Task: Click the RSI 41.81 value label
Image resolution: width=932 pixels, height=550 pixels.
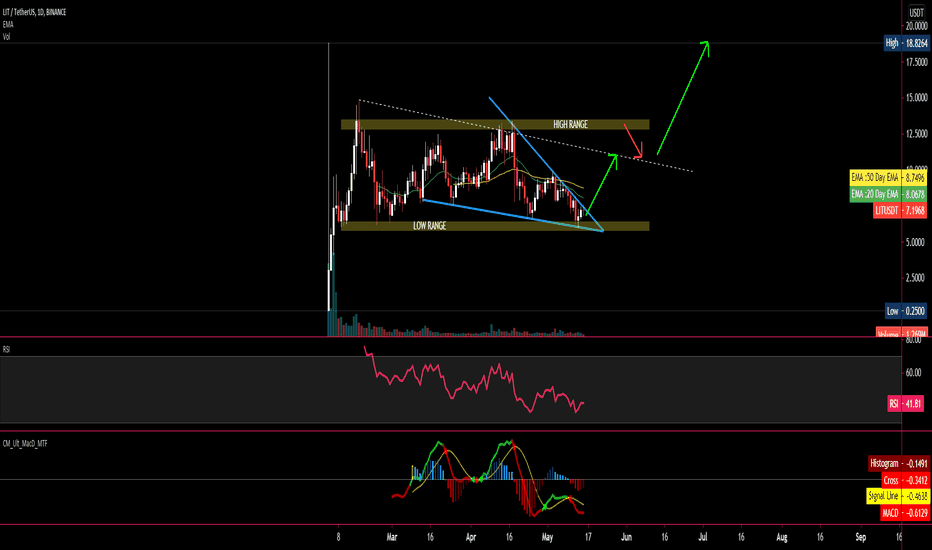Action: pyautogui.click(x=905, y=404)
